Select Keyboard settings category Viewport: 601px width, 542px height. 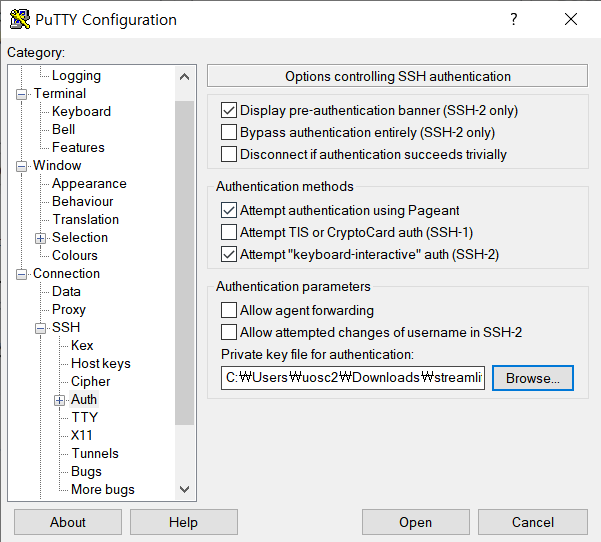(81, 111)
